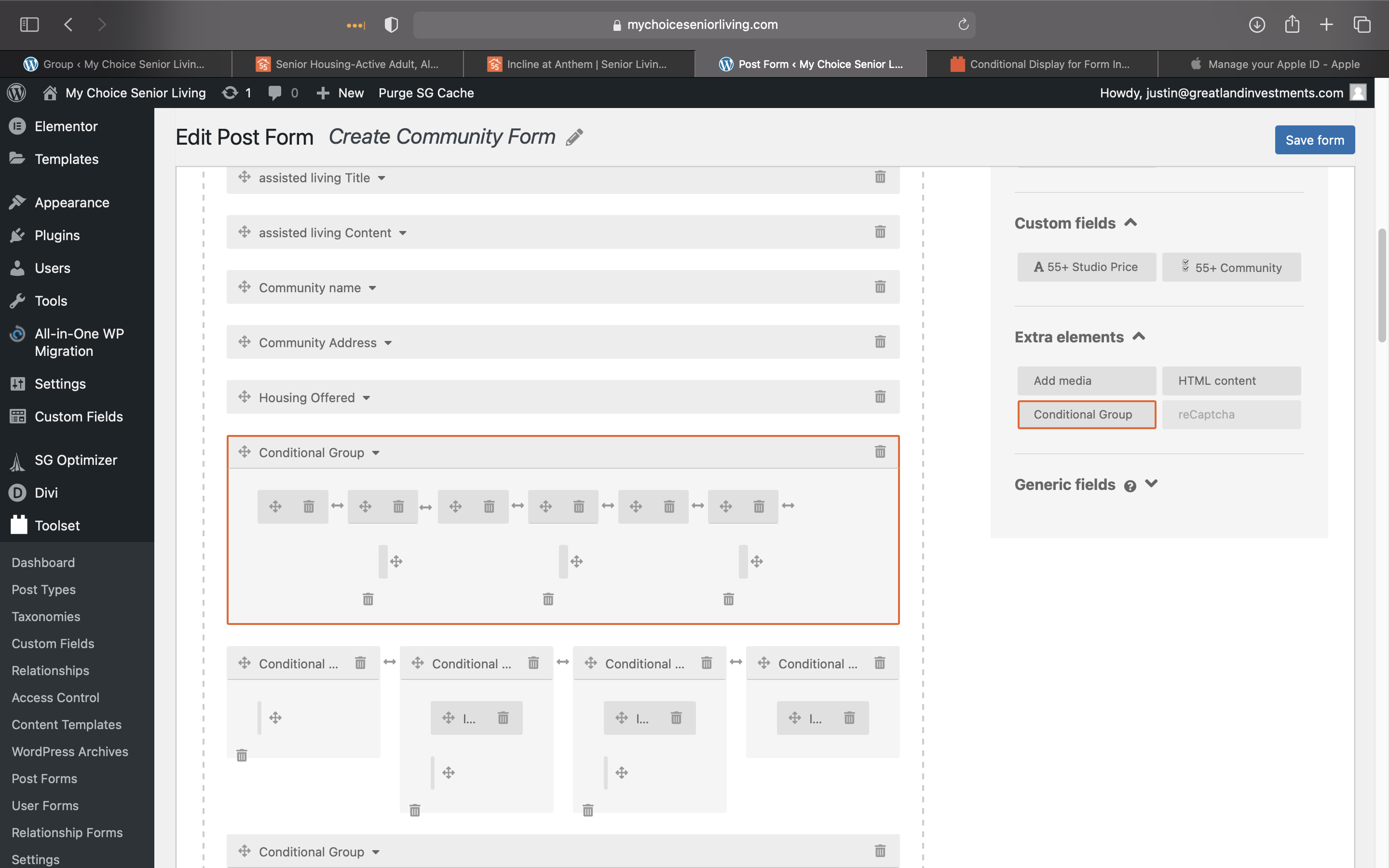The width and height of the screenshot is (1389, 868).
Task: Add a Conditional Group from Extra elements
Action: (x=1087, y=415)
